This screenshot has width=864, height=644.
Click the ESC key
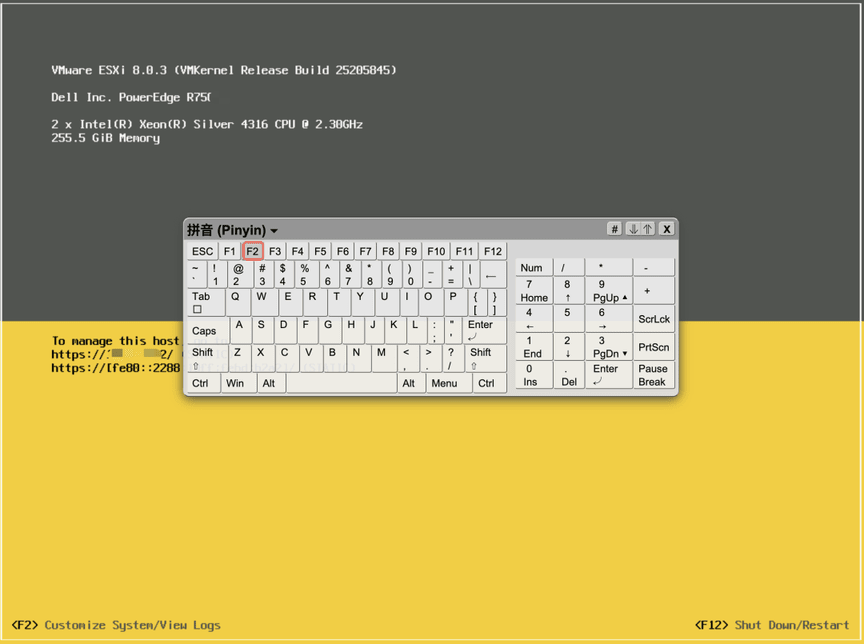coord(202,251)
